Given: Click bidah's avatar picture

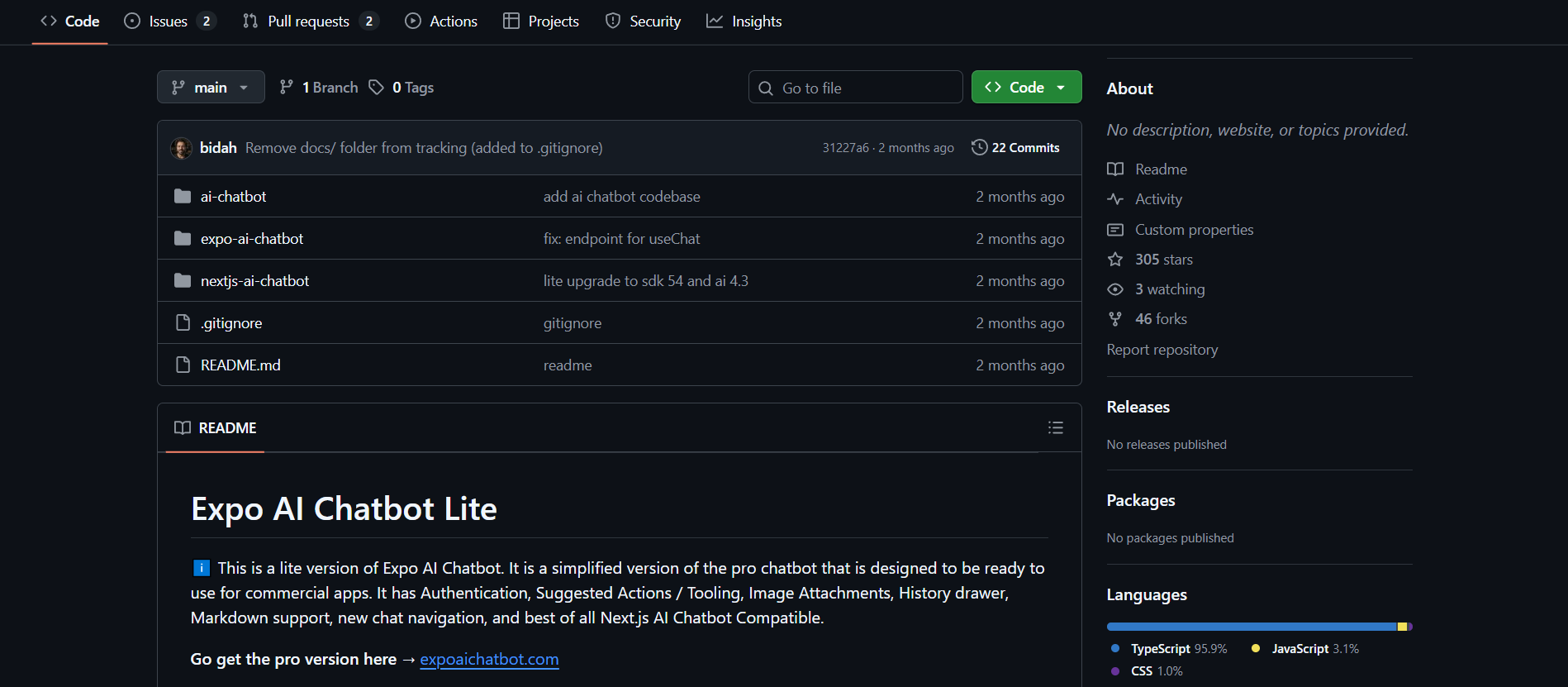Looking at the screenshot, I should click(x=181, y=148).
